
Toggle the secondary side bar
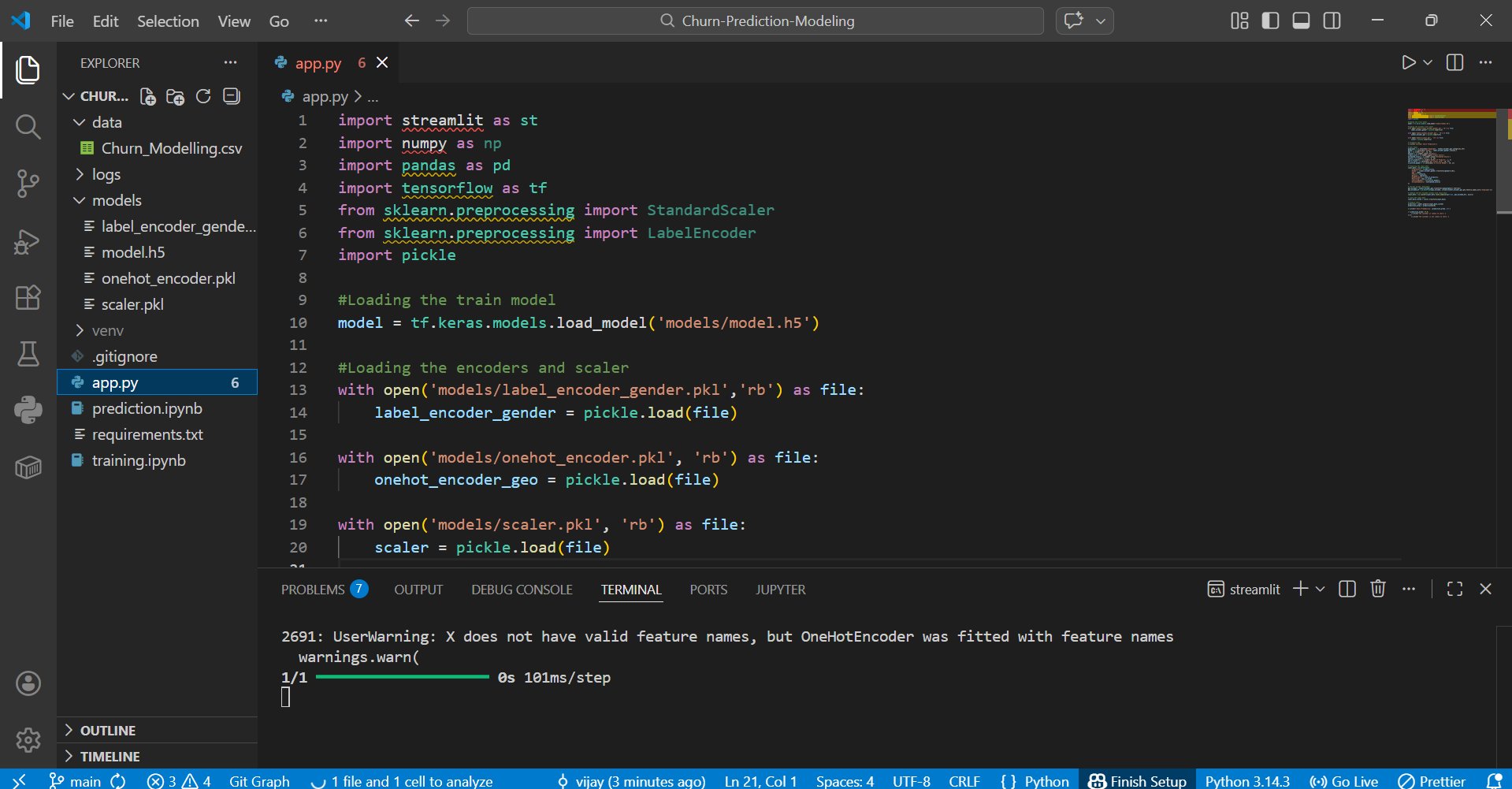click(1332, 20)
